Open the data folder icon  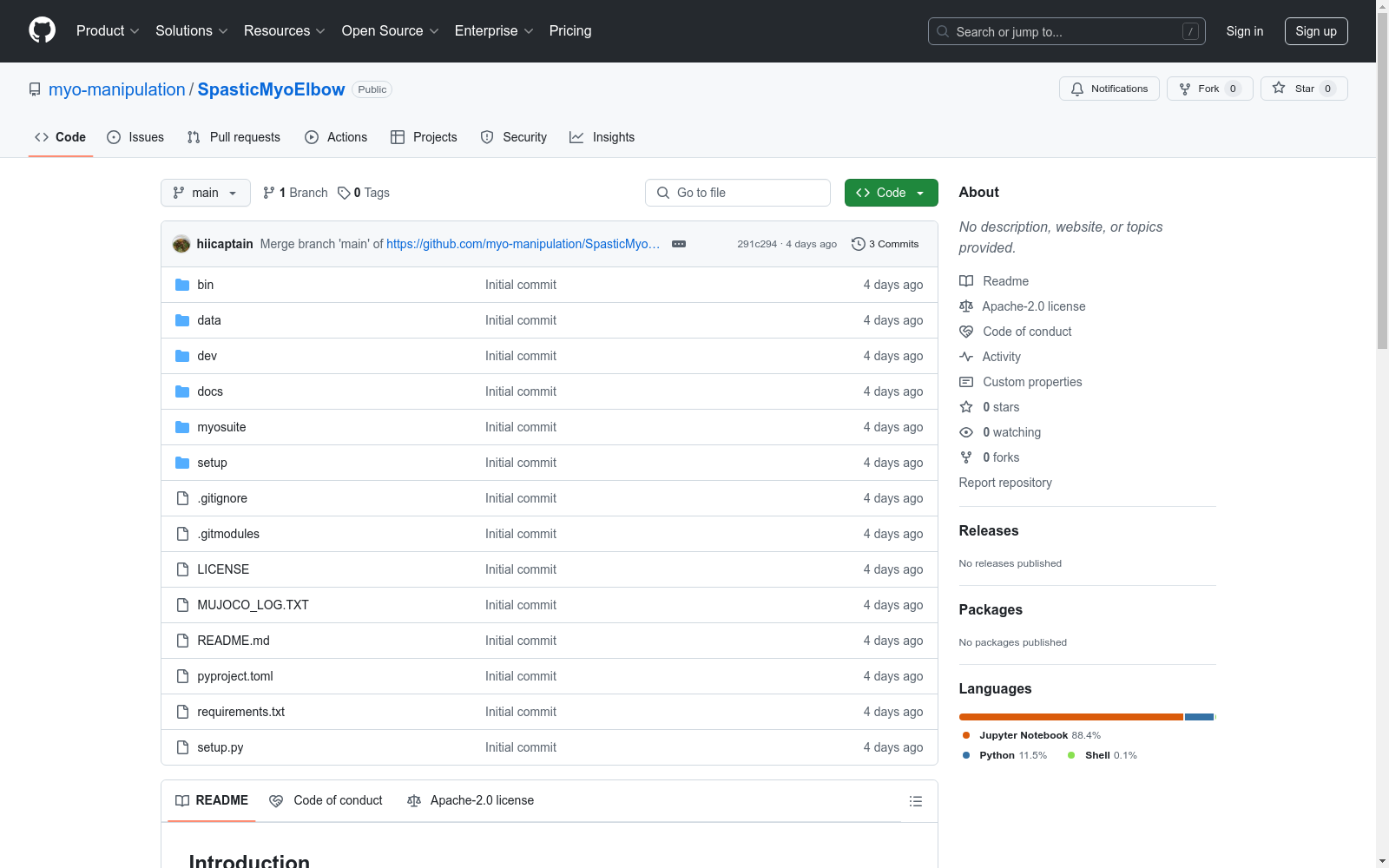pyautogui.click(x=182, y=320)
